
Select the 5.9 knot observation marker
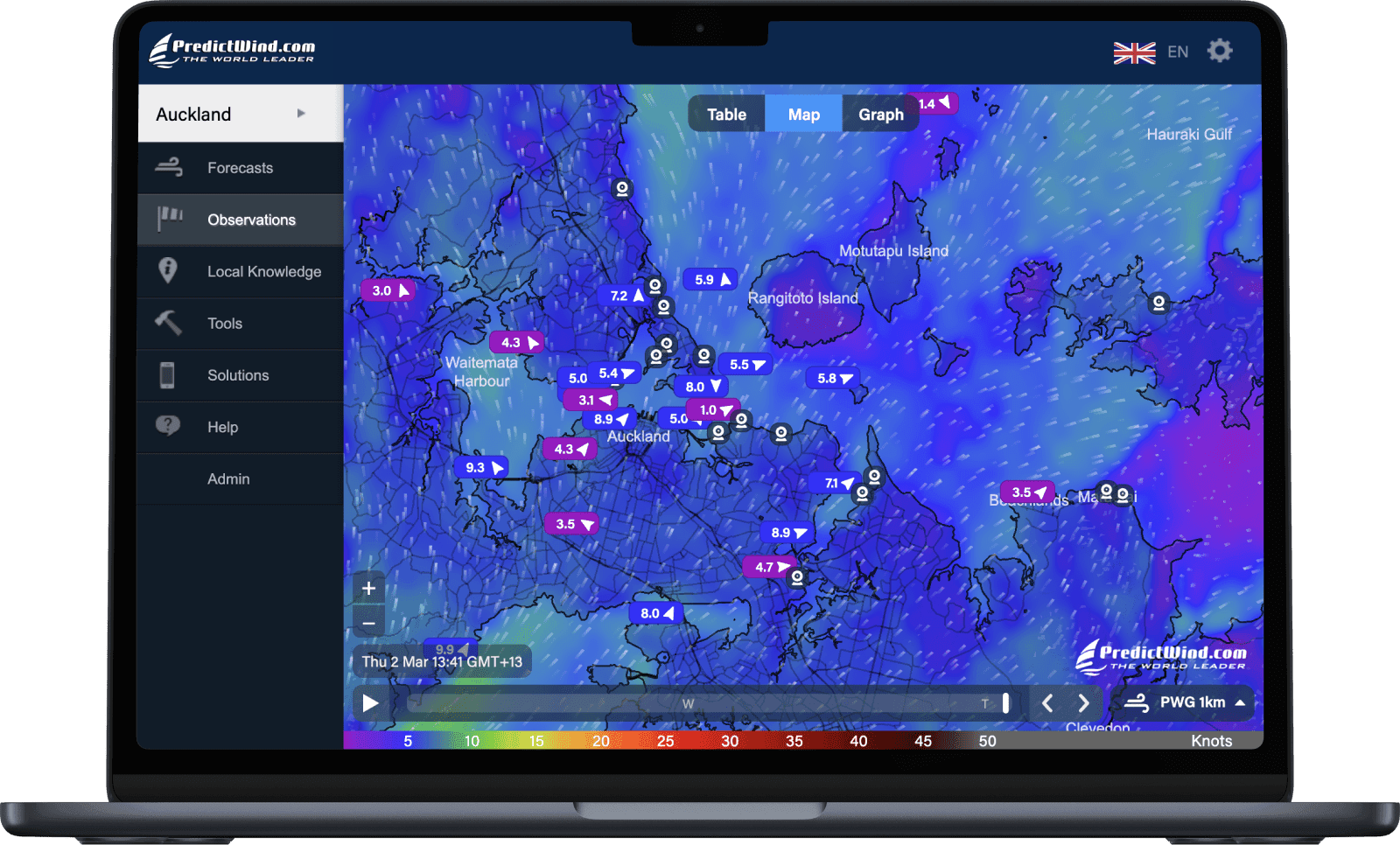coord(709,279)
